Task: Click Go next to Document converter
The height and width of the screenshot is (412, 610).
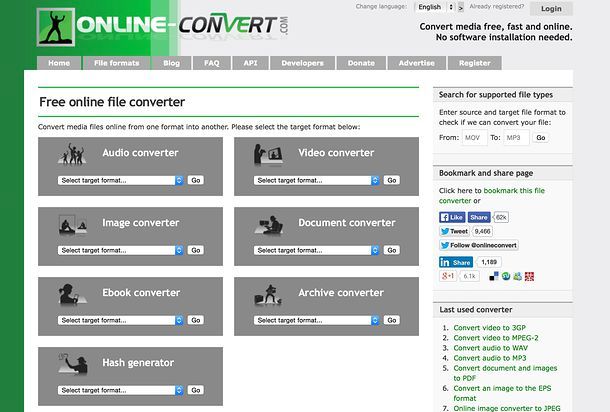Action: (x=392, y=250)
